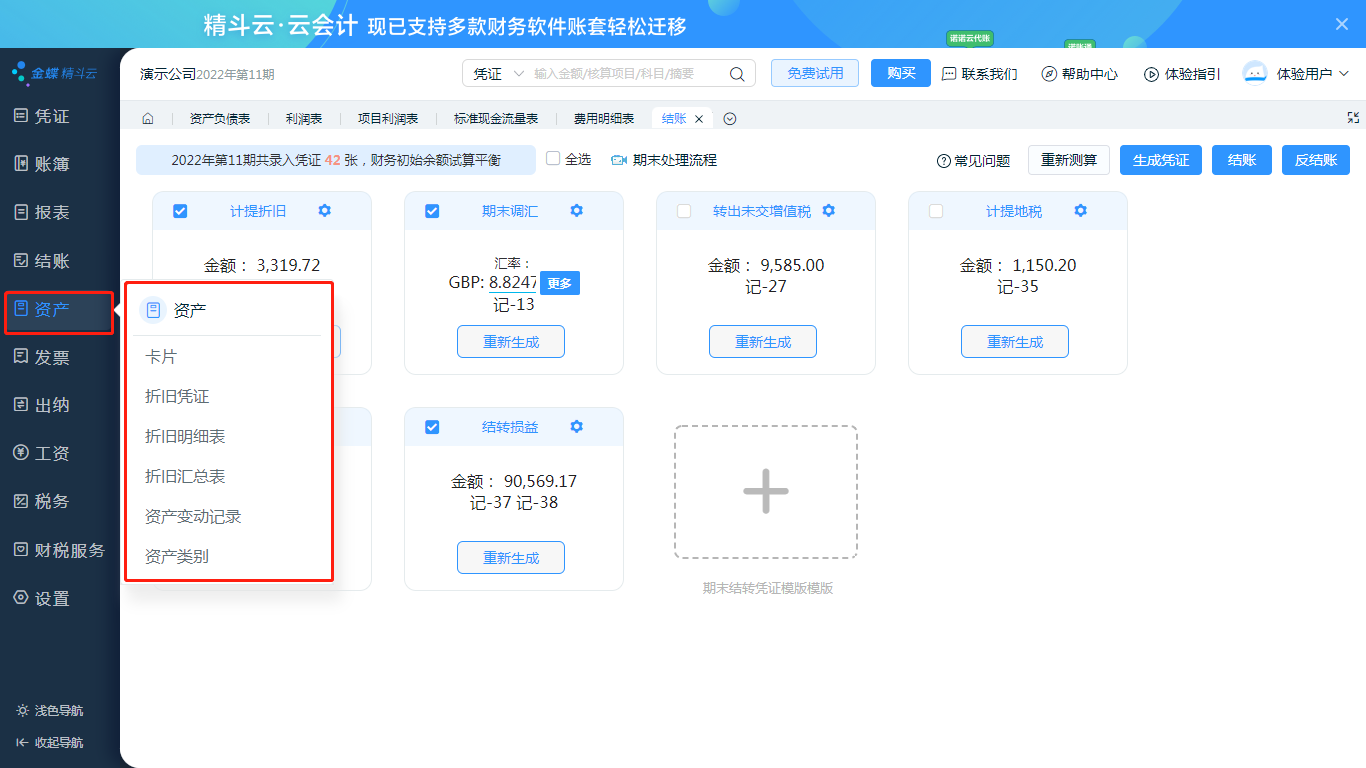Open 期末处理流程 video guide
This screenshot has height=768, width=1366.
click(664, 160)
